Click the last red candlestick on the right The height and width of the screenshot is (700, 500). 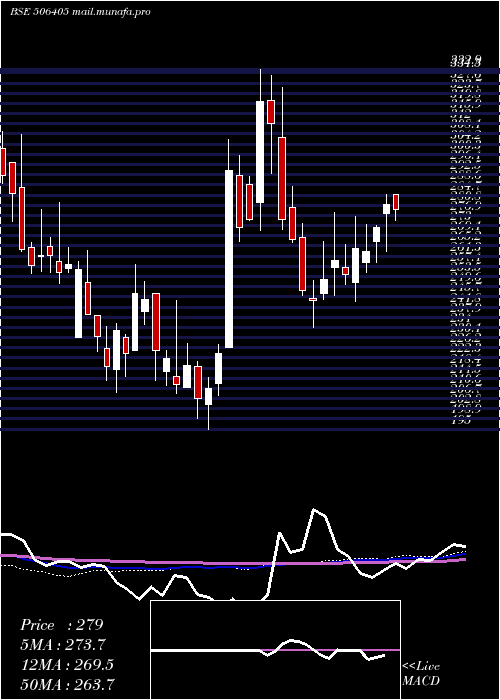(x=396, y=202)
